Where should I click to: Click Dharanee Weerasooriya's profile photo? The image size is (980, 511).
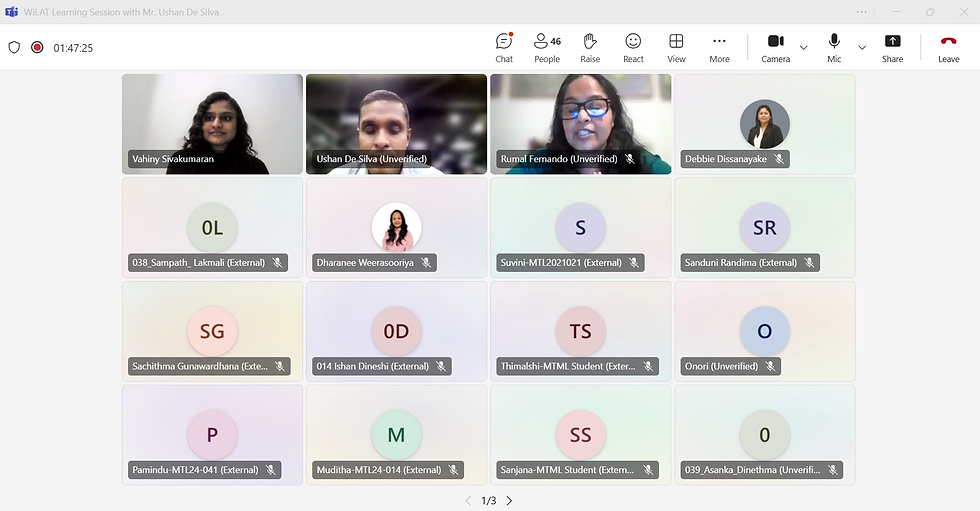(x=396, y=227)
